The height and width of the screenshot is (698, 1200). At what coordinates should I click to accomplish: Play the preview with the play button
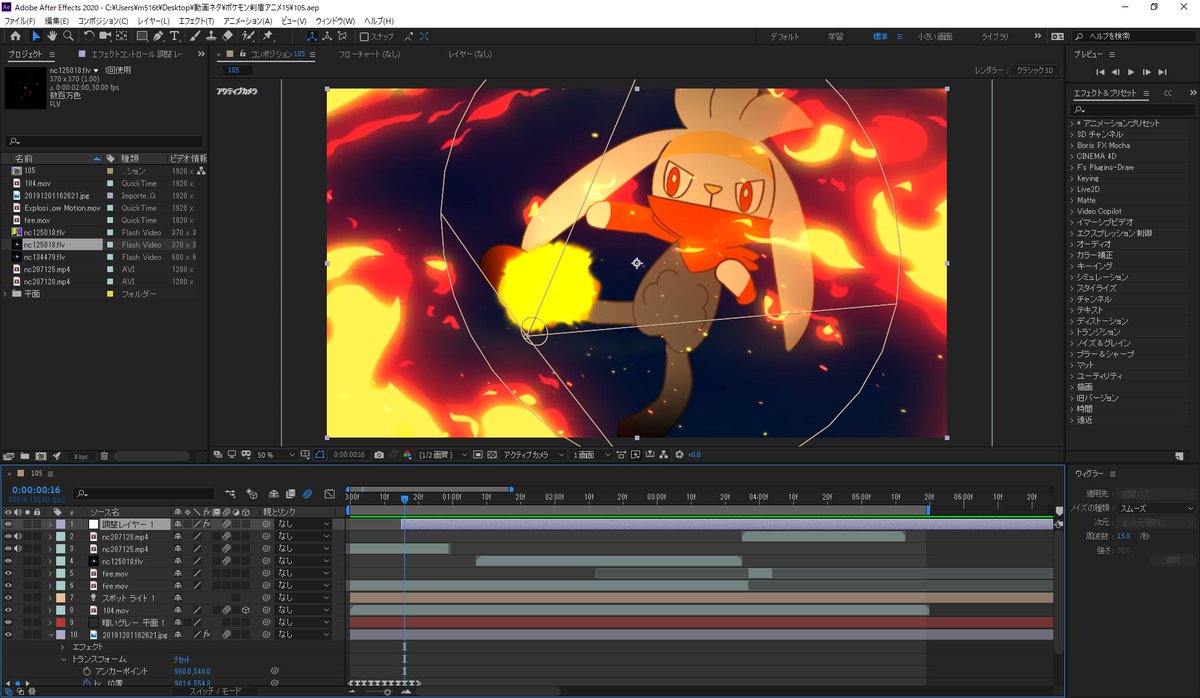pos(1131,72)
